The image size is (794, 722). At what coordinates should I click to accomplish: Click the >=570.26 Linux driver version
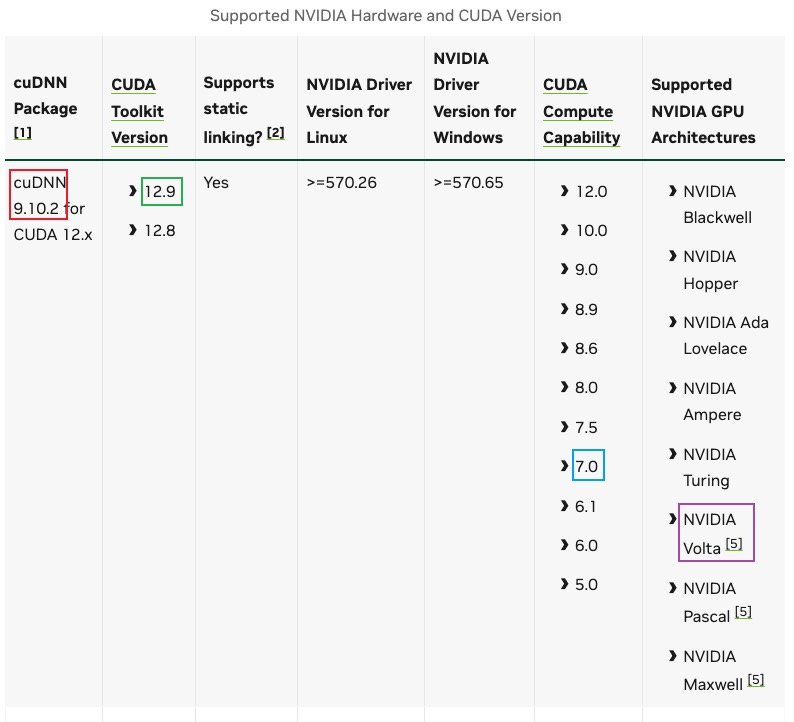[x=342, y=183]
